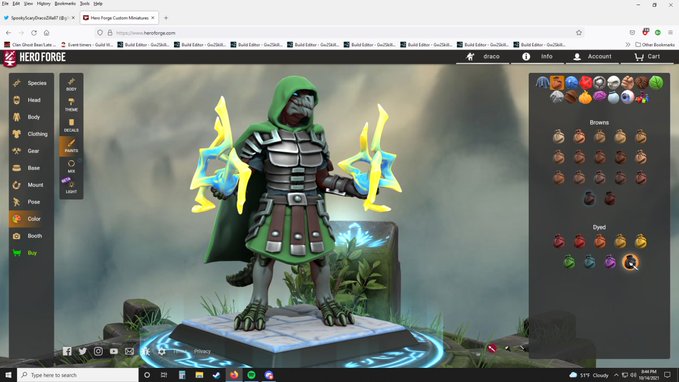Pick the first light tan Browns swatch
Screen dimensions: 679x382
(x=559, y=137)
